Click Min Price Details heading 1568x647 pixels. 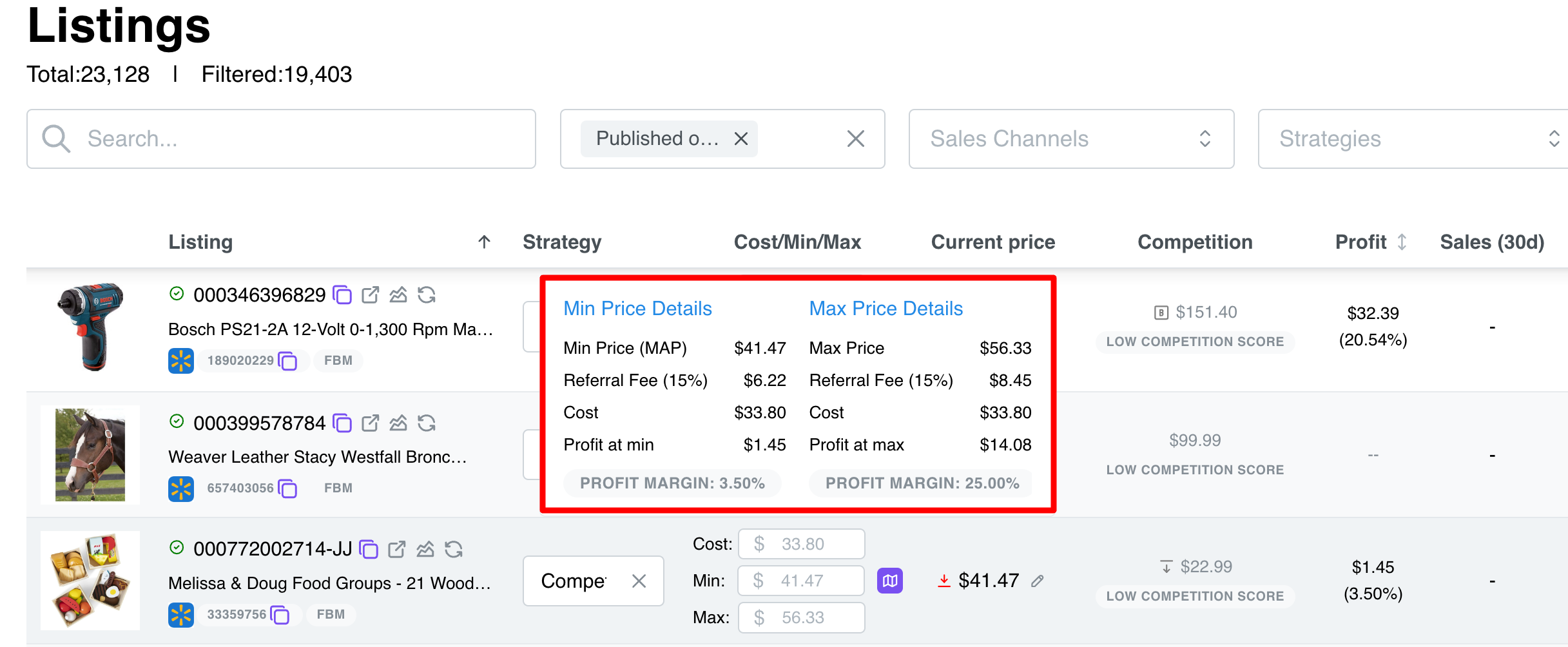pos(637,308)
